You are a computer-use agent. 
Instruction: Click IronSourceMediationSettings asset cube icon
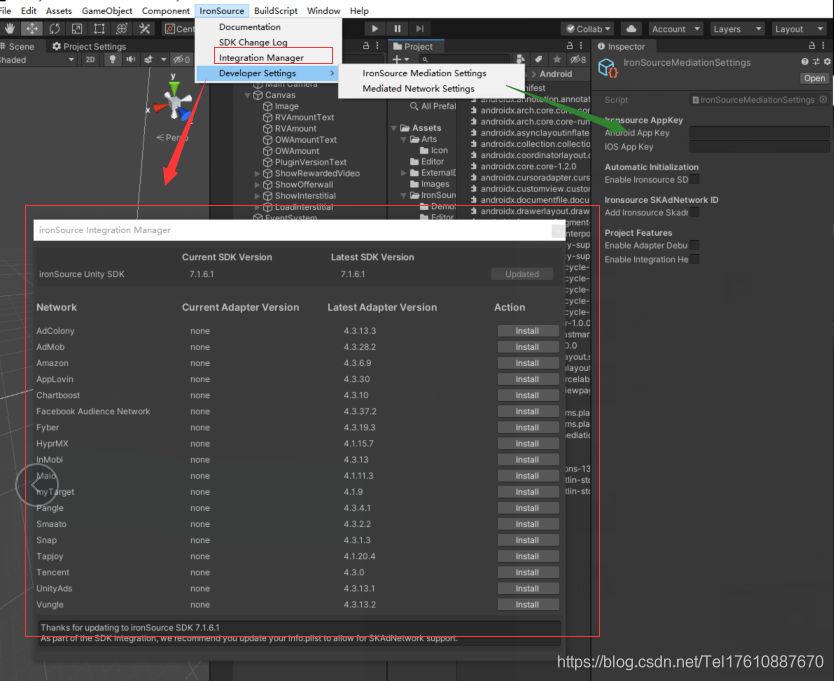pos(607,68)
